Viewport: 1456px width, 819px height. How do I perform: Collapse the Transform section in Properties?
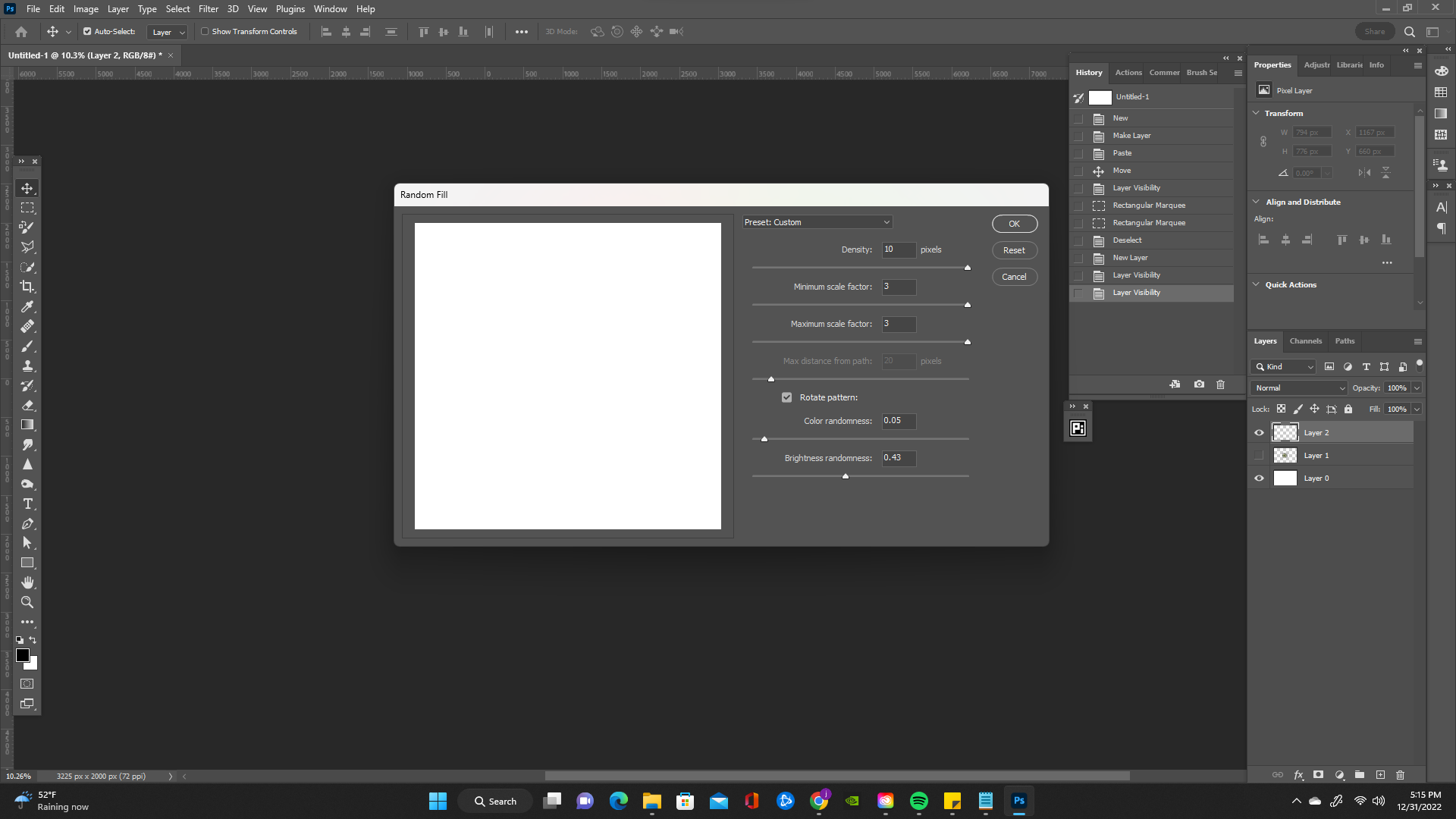(1257, 112)
